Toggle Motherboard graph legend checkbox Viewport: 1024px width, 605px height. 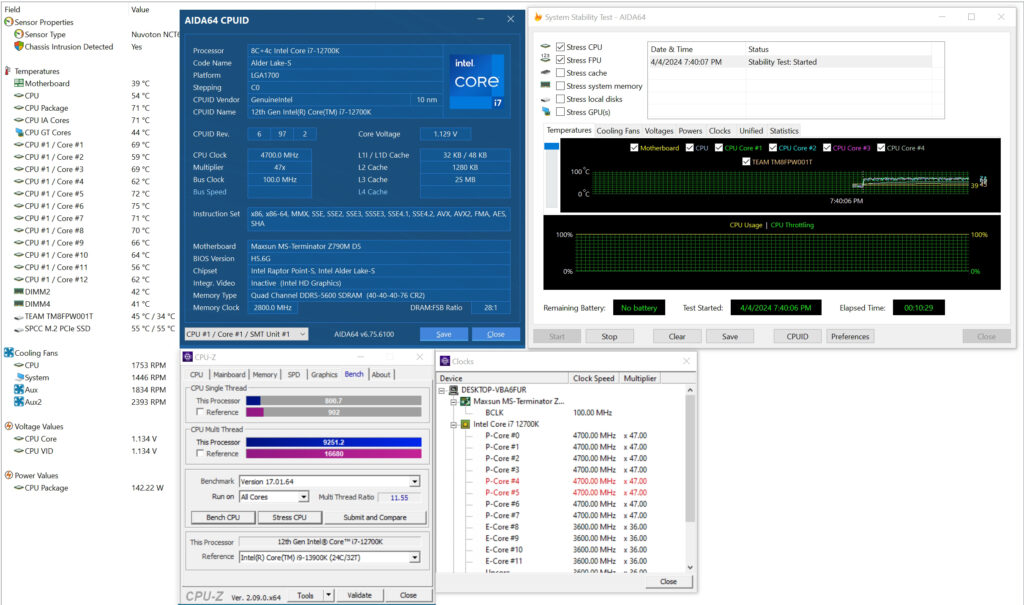click(x=634, y=148)
